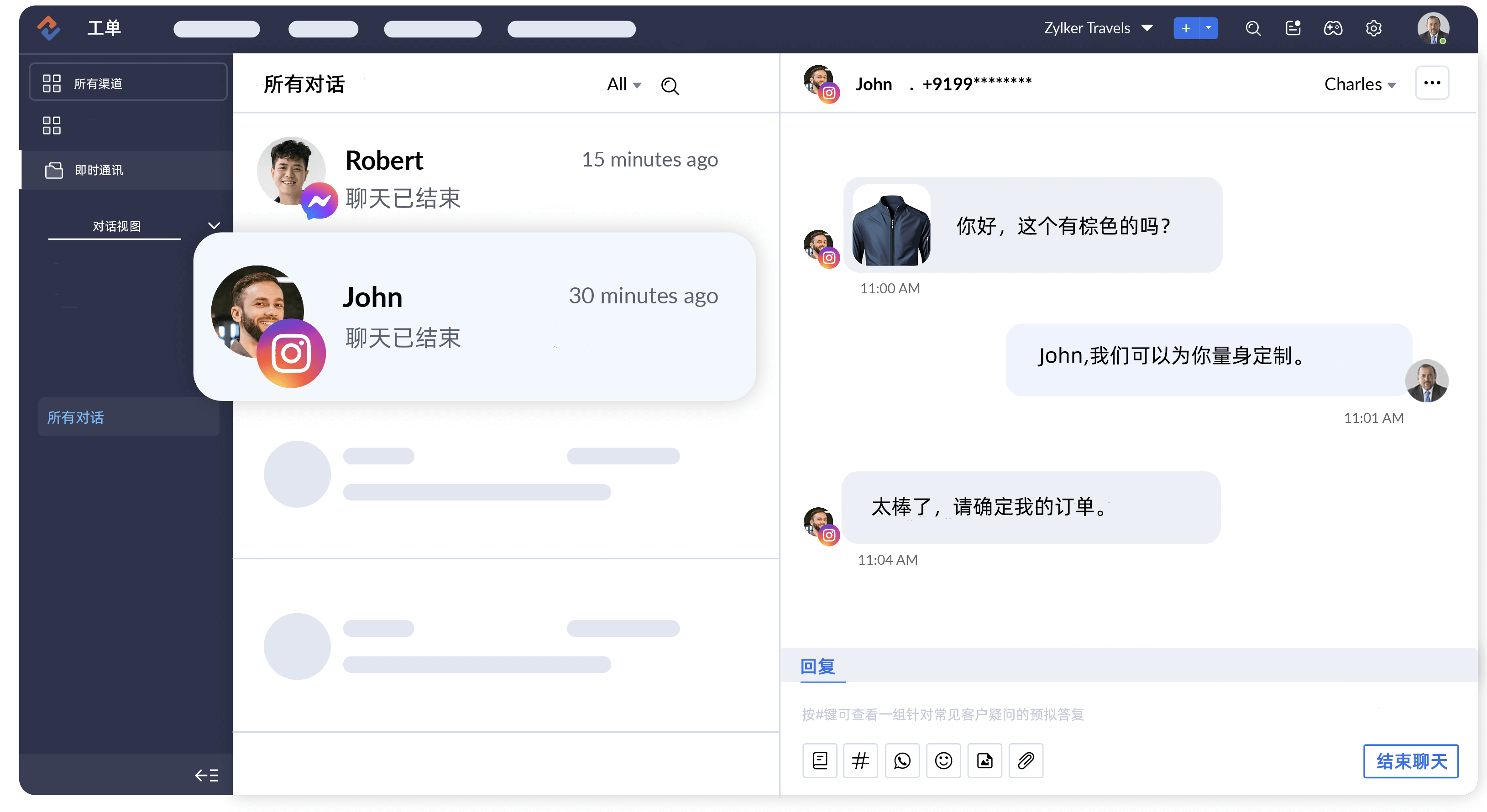Open the setup gear icon in top bar
The height and width of the screenshot is (812, 1487).
coord(1373,28)
